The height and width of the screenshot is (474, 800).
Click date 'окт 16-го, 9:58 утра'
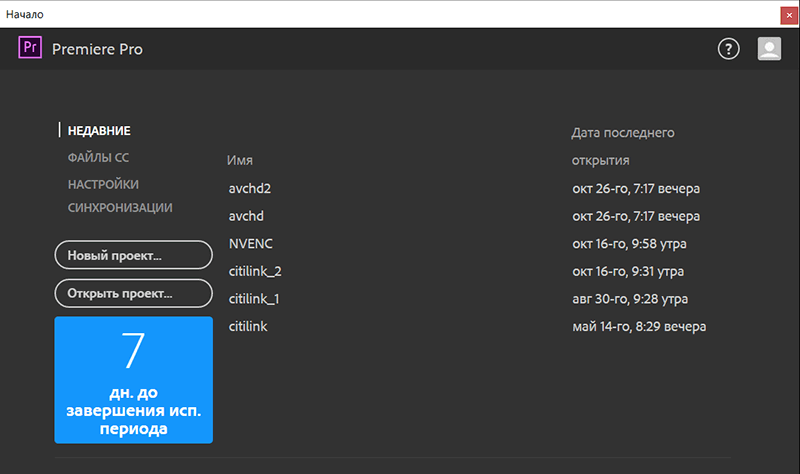(x=629, y=244)
